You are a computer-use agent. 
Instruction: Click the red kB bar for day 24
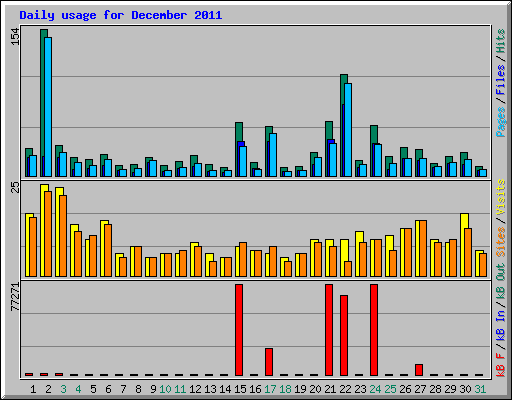pyautogui.click(x=374, y=330)
